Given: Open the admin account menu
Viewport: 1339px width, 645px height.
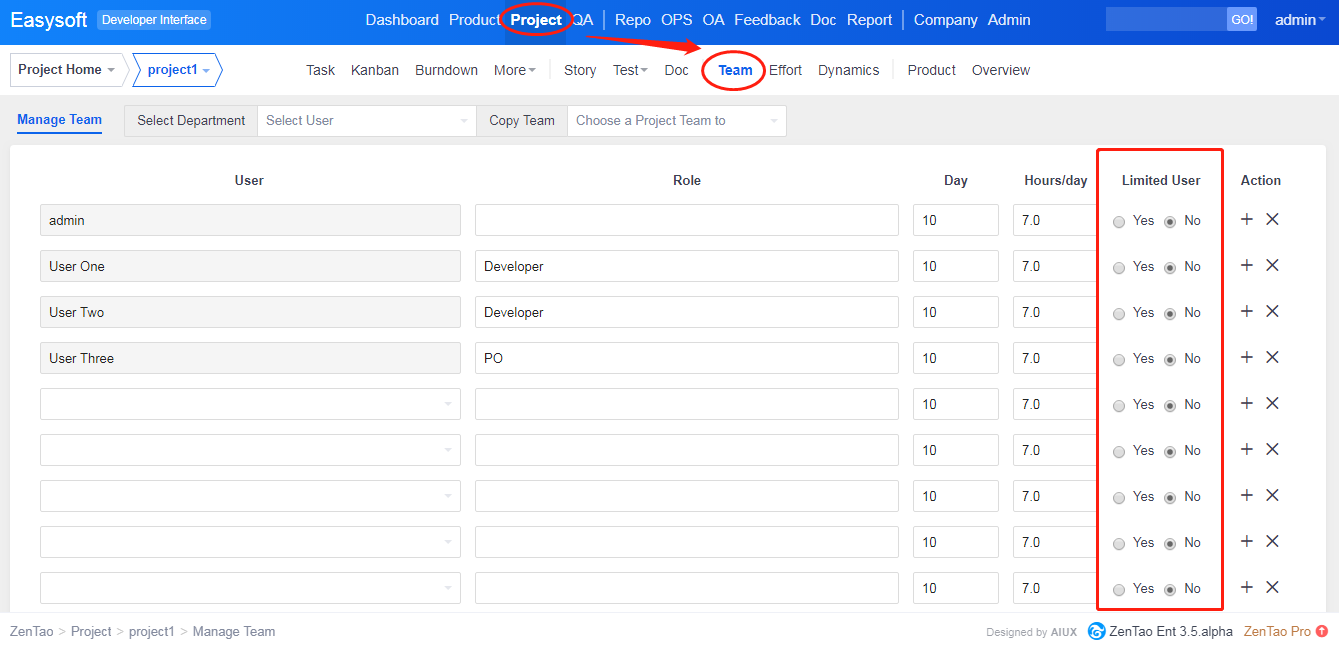Looking at the screenshot, I should (x=1300, y=20).
